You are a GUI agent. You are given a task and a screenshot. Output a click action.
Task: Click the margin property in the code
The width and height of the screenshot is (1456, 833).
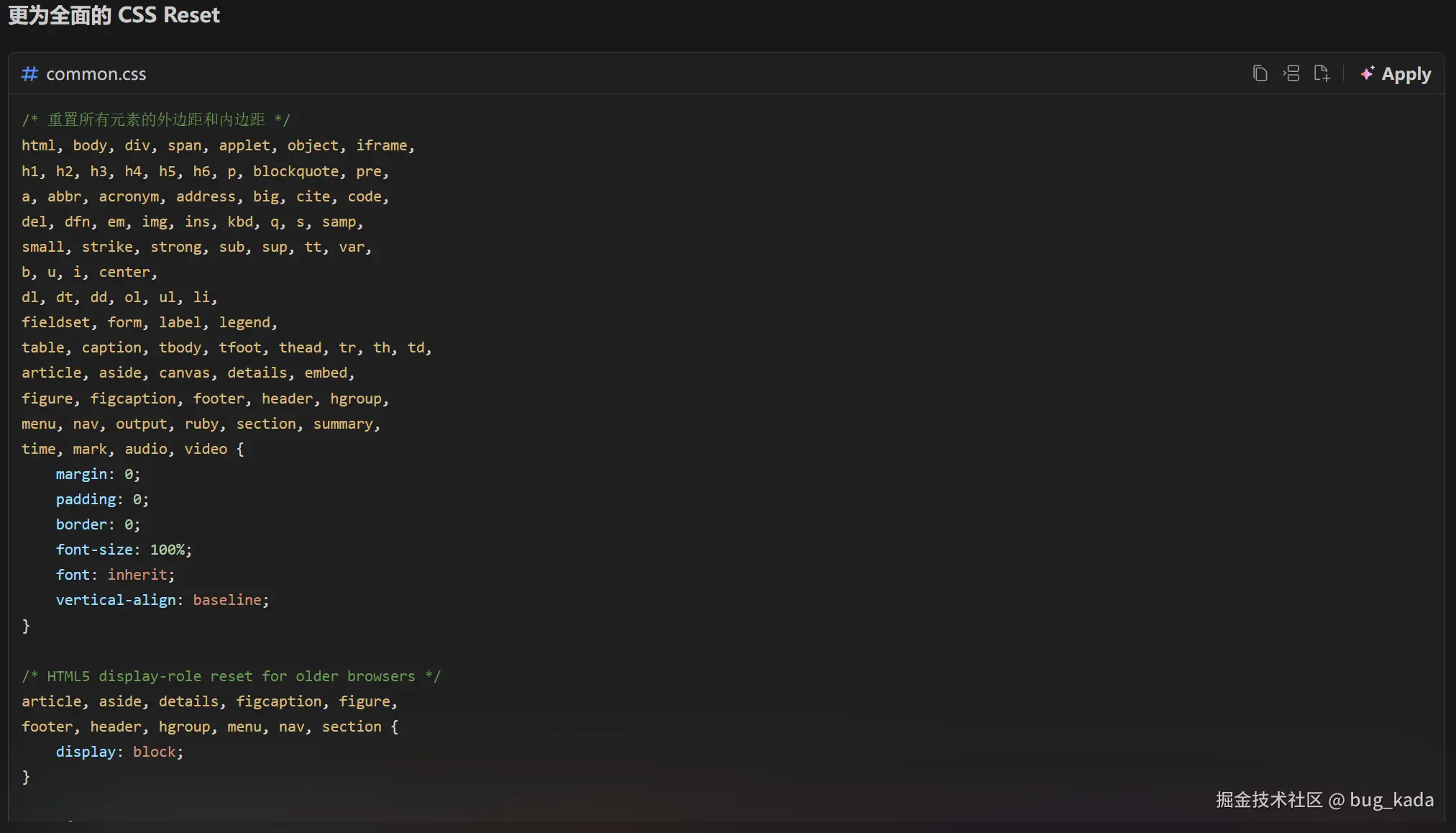(82, 474)
